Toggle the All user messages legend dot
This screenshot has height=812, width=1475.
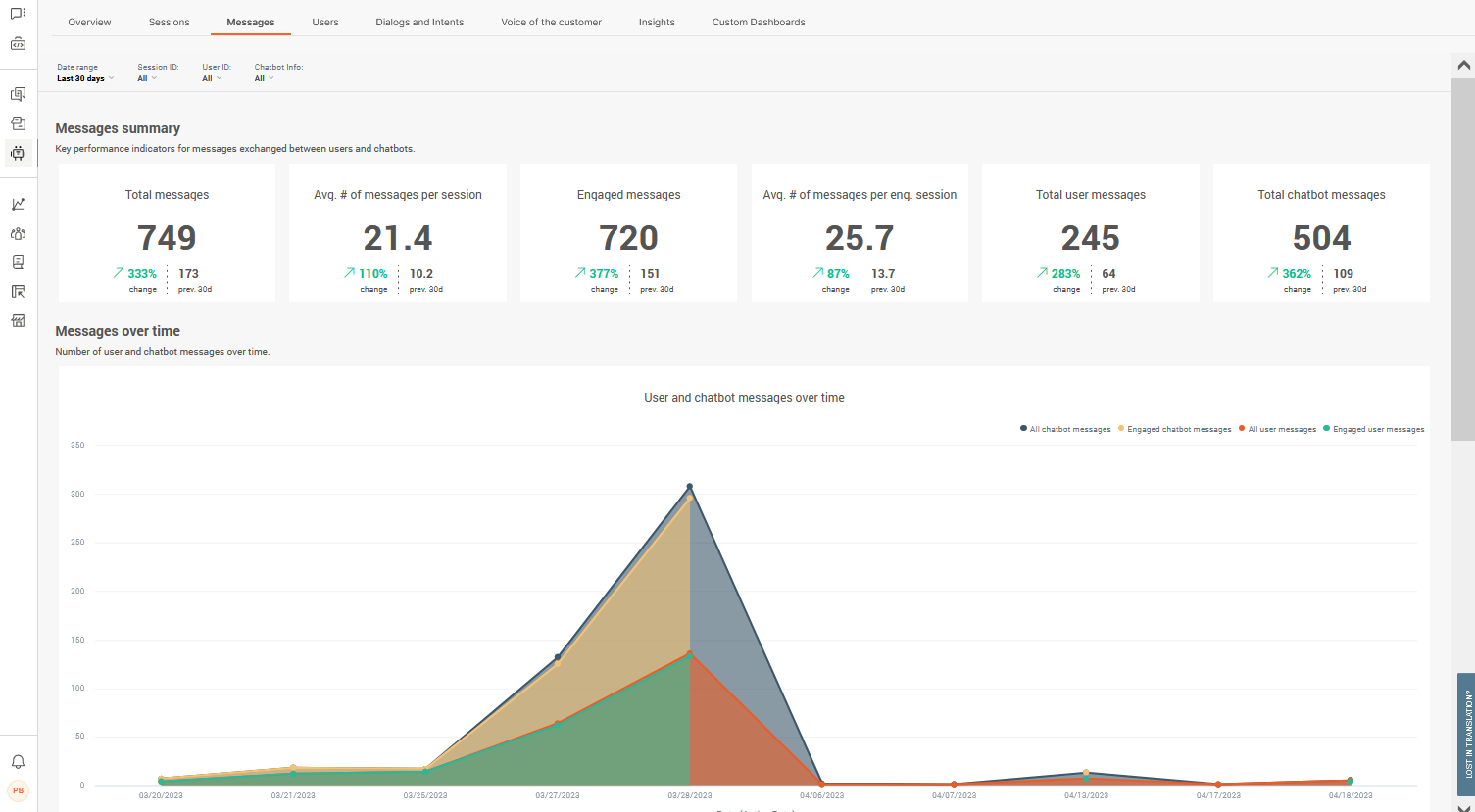1242,429
